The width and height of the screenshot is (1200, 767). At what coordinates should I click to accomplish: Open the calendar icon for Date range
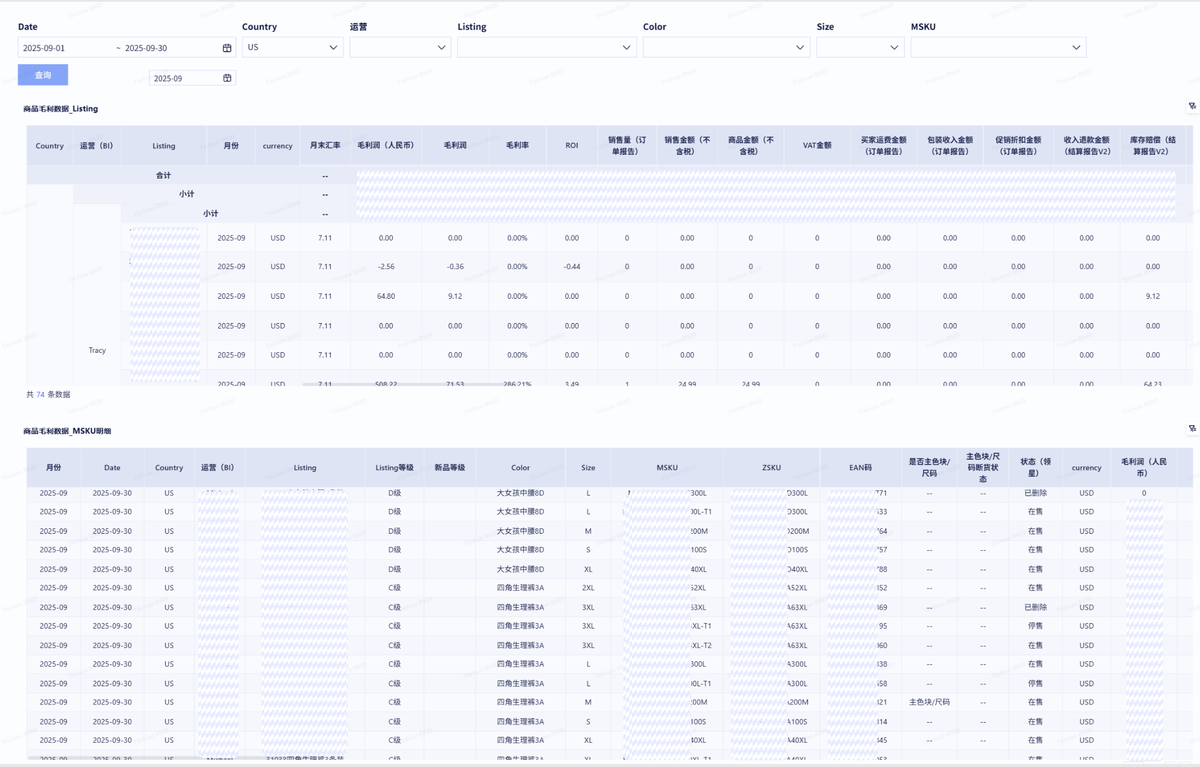[227, 48]
